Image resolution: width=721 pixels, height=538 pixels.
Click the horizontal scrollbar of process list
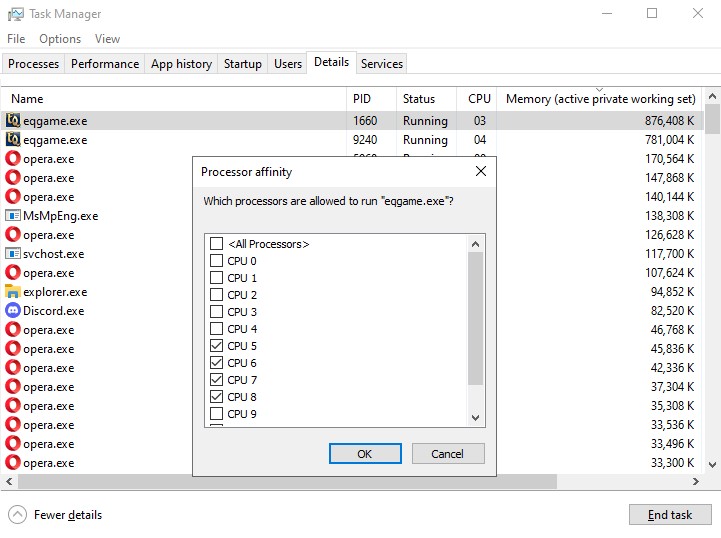coord(300,482)
